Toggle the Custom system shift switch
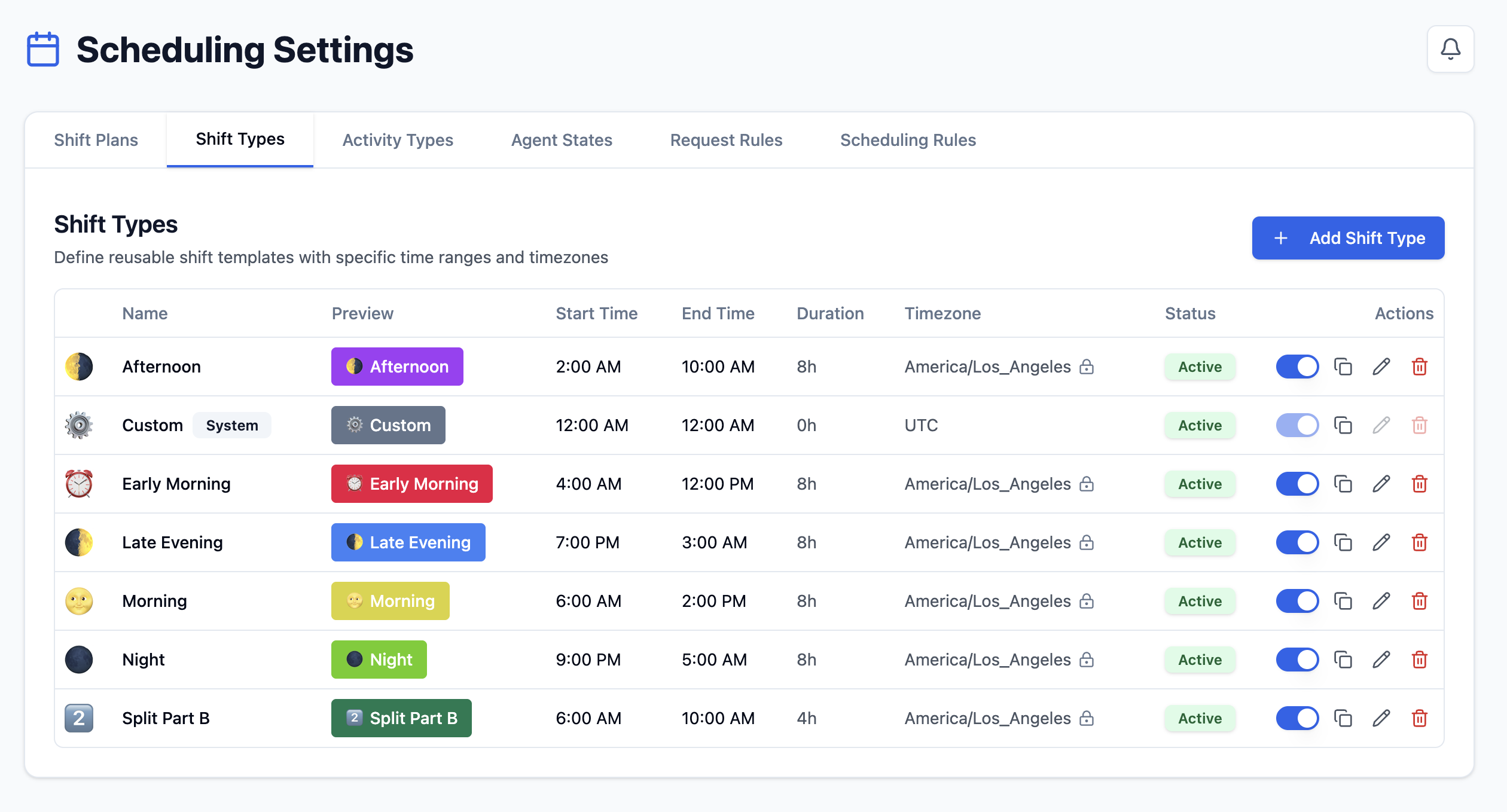Screen dimensions: 1507x812 tap(1297, 425)
